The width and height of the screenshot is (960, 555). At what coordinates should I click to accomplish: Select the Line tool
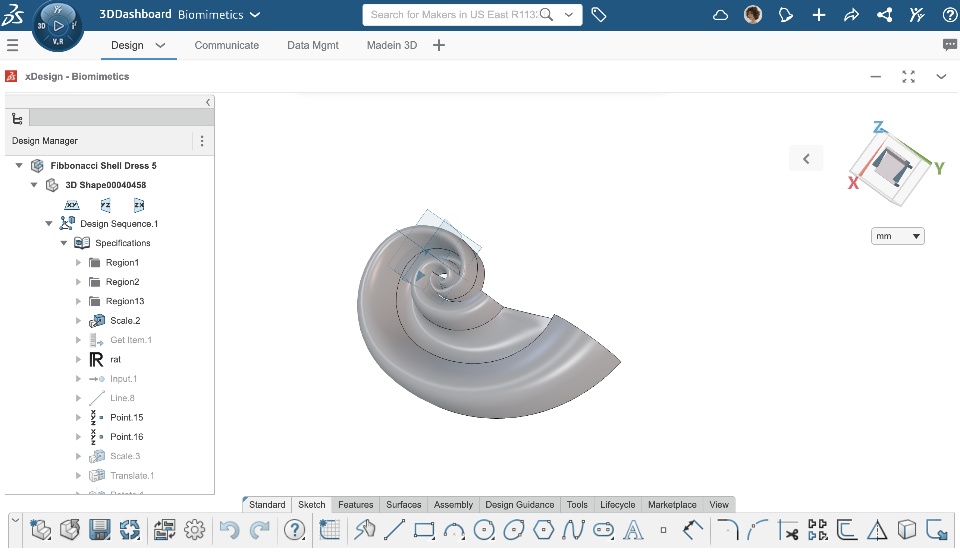pyautogui.click(x=394, y=529)
